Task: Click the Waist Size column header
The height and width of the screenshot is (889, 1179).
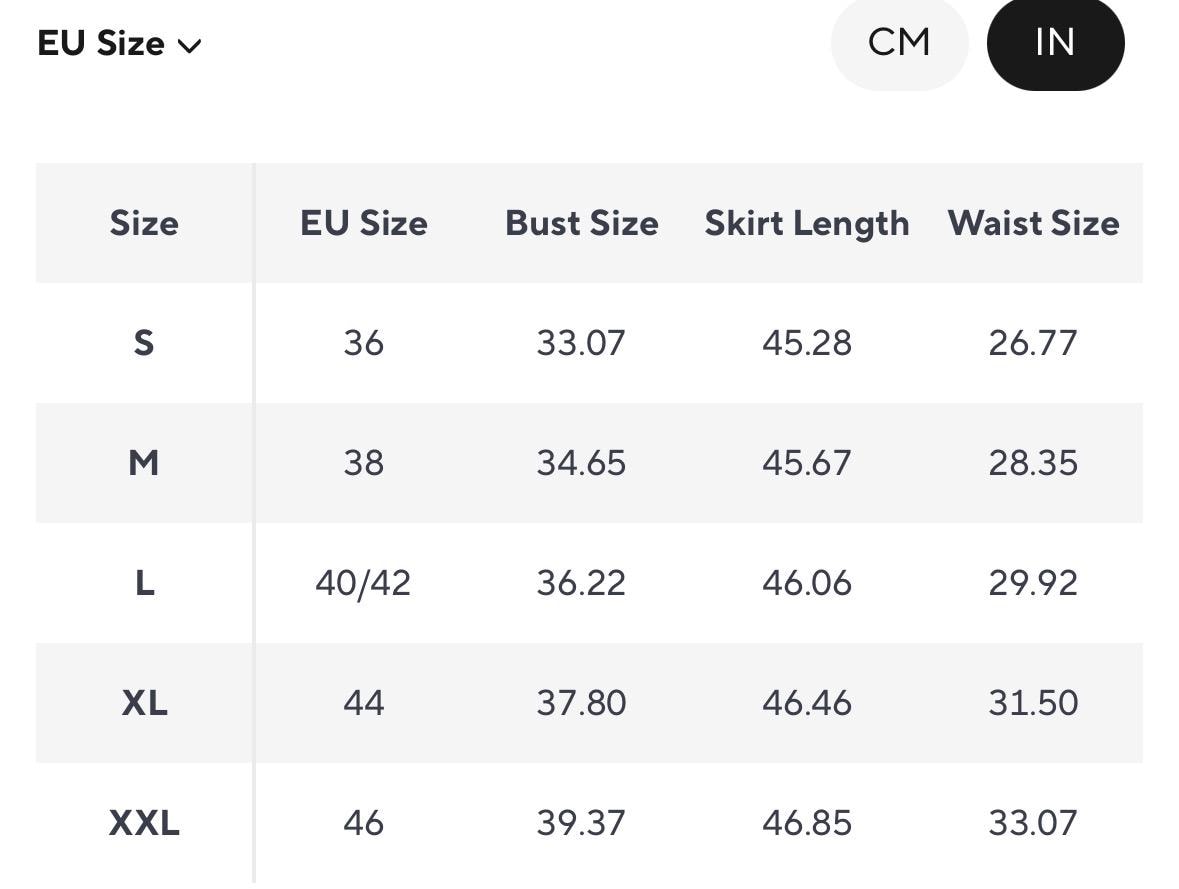Action: pos(1033,223)
